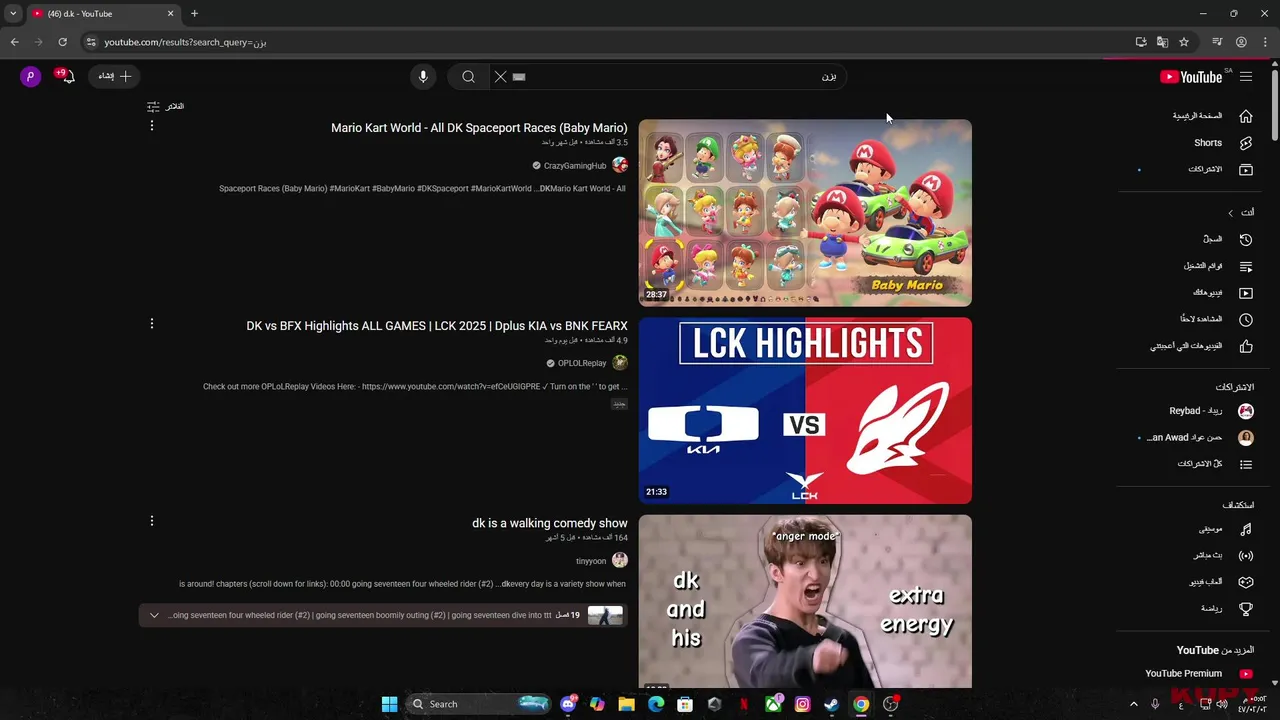Open watch History icon in sidebar

pyautogui.click(x=1246, y=240)
